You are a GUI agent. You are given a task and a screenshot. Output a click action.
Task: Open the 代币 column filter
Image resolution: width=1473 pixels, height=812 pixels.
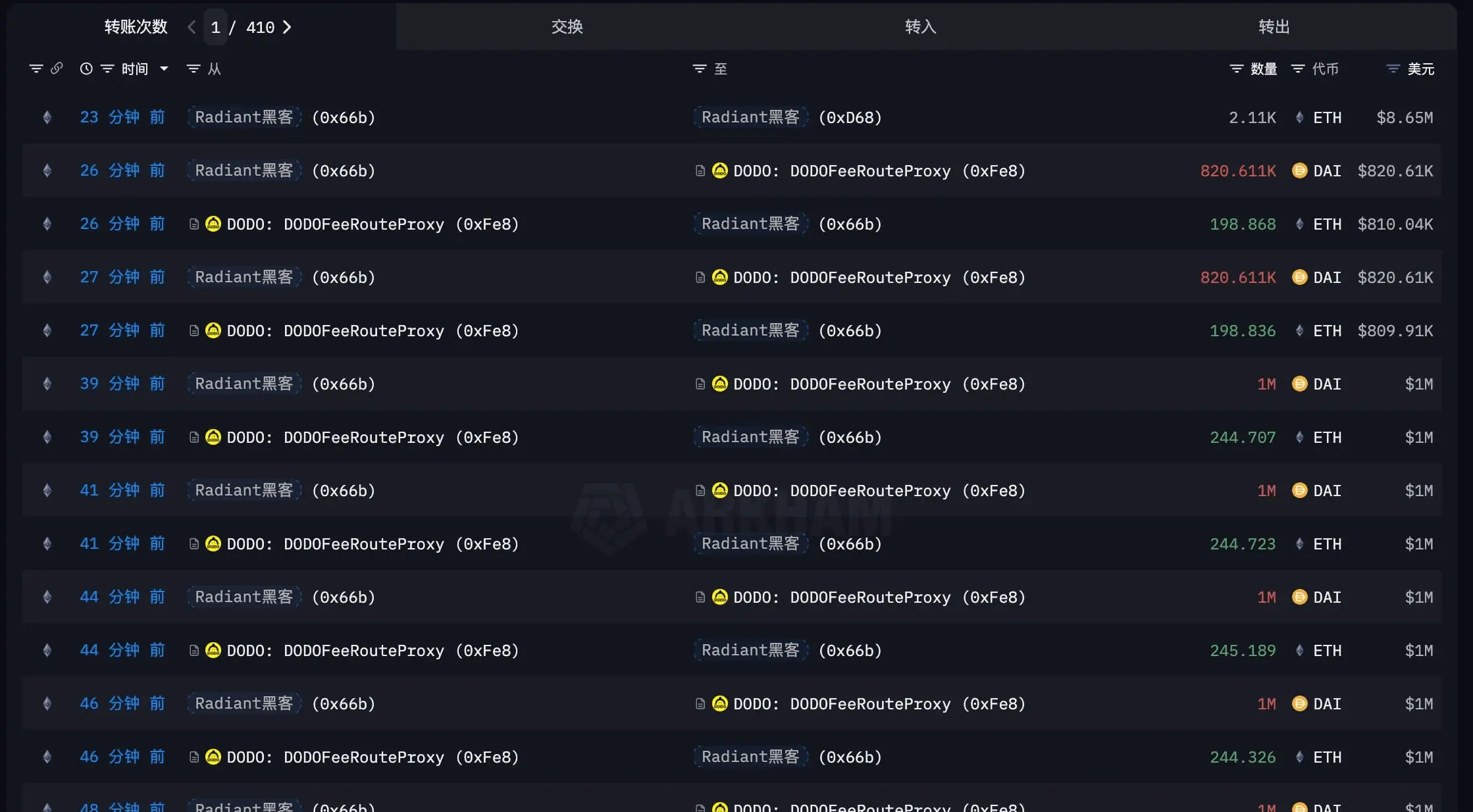coord(1298,68)
